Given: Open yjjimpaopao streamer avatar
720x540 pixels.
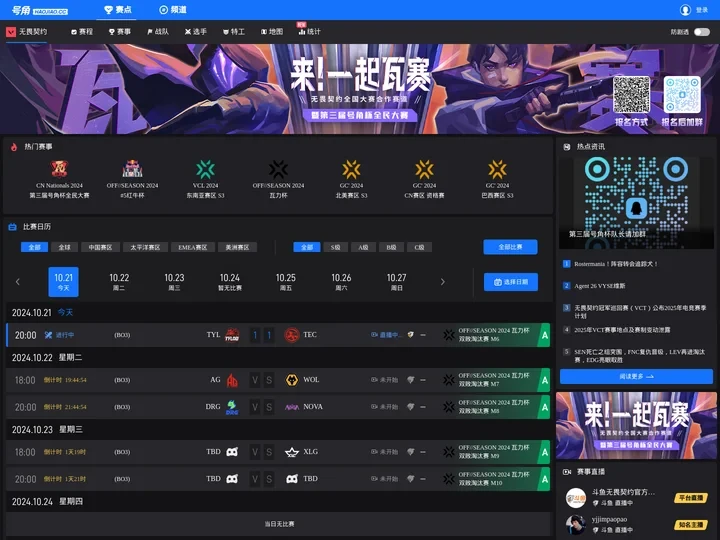Looking at the screenshot, I should click(575, 525).
